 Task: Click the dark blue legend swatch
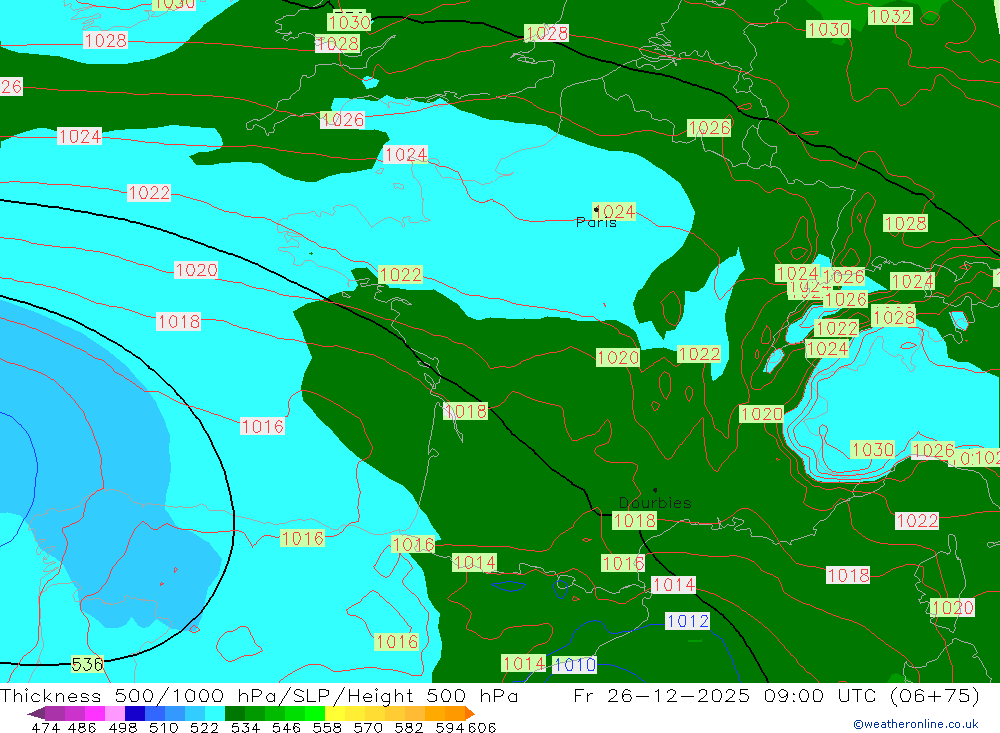[x=135, y=713]
